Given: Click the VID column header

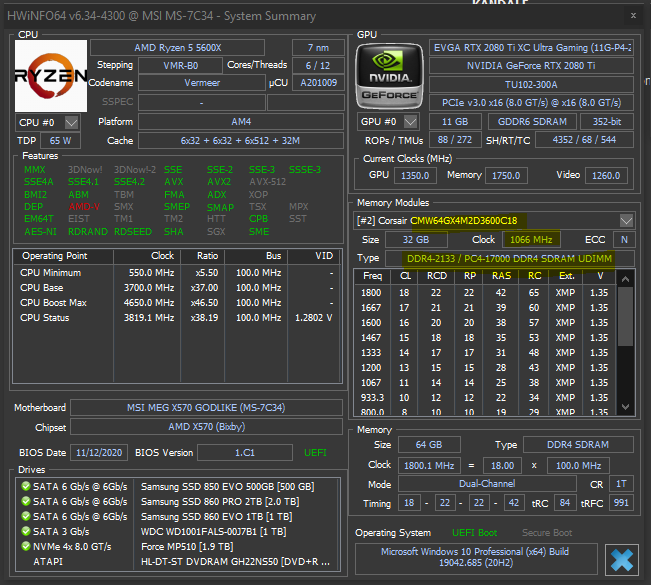Looking at the screenshot, I should 314,256.
